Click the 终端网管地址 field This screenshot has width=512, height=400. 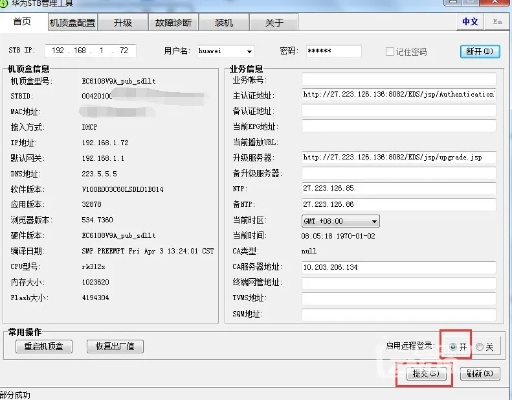coord(399,283)
